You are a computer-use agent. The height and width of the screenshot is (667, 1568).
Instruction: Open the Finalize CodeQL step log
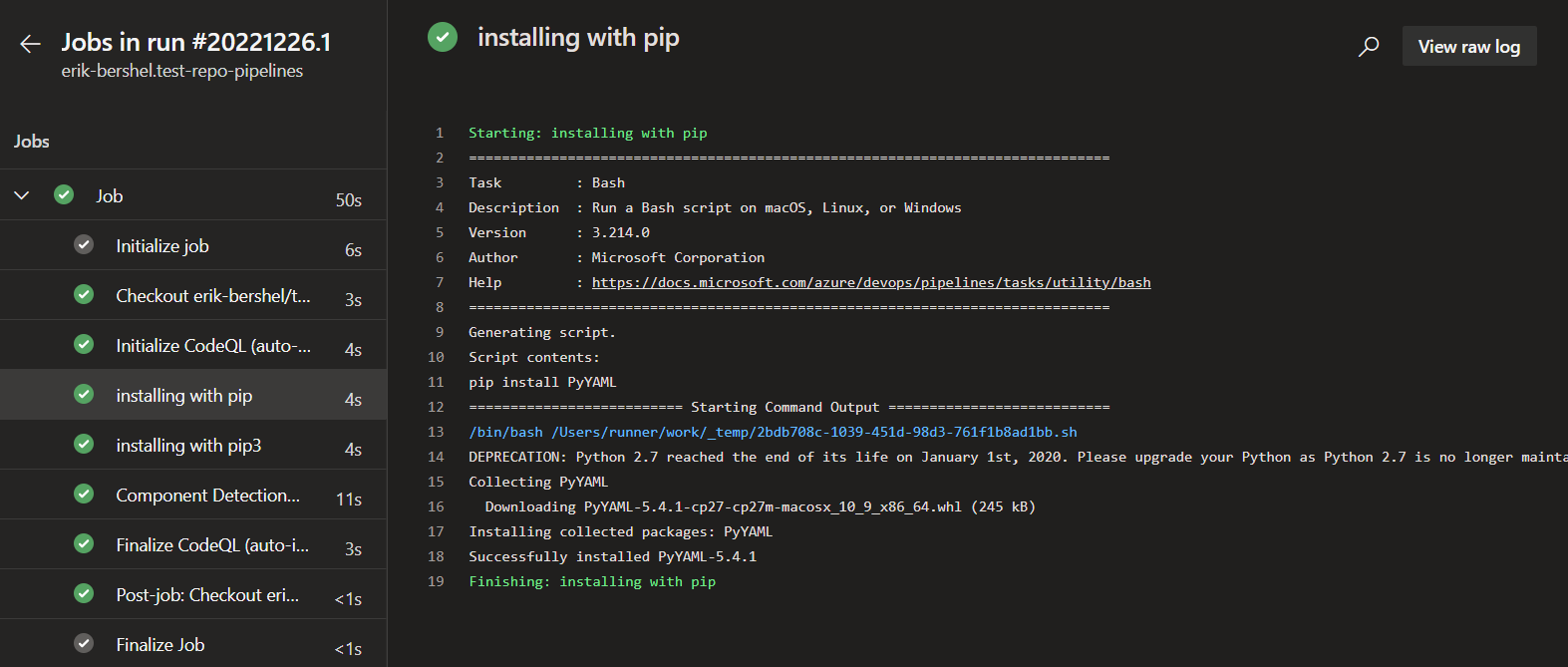193,544
